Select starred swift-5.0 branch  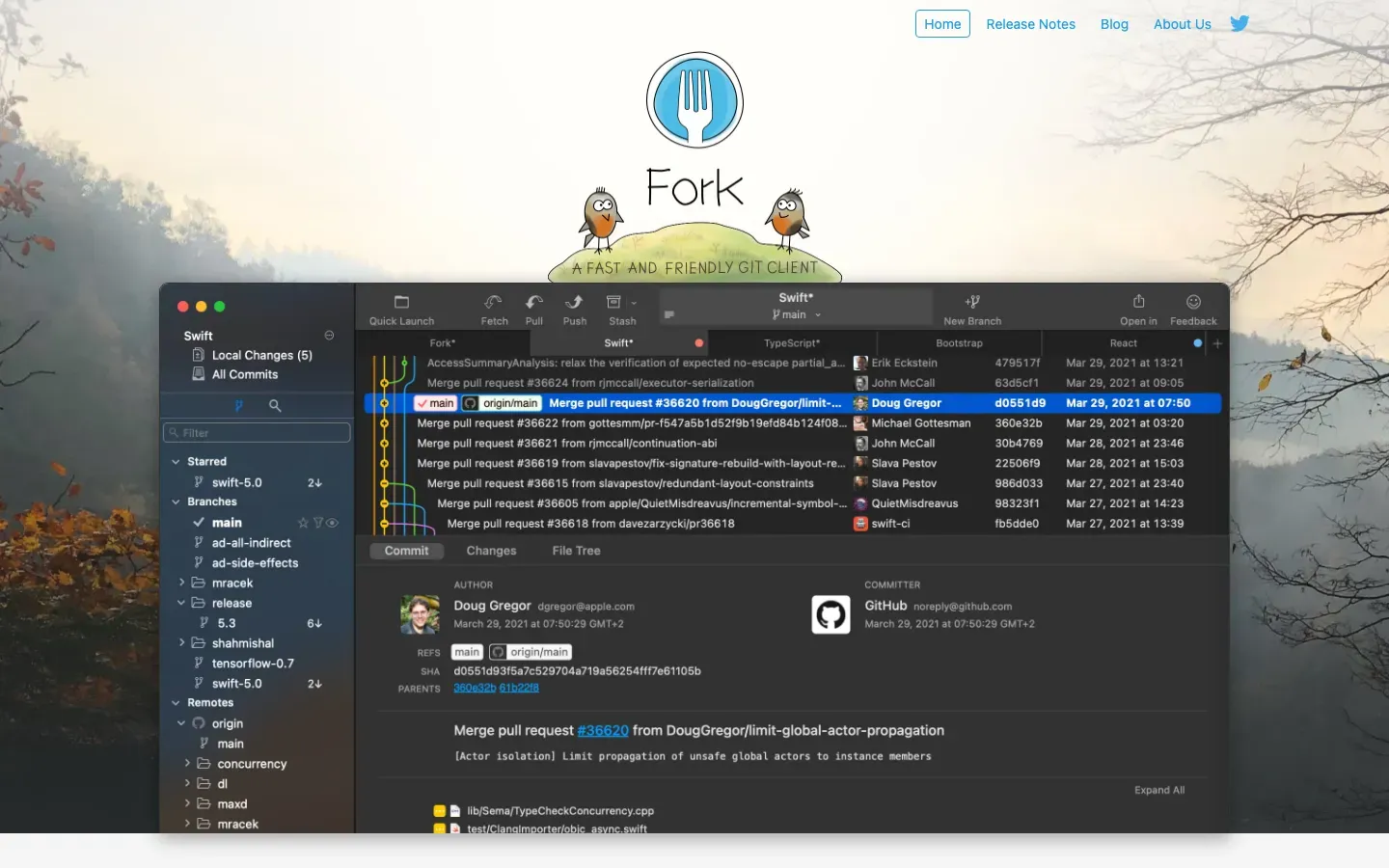236,482
